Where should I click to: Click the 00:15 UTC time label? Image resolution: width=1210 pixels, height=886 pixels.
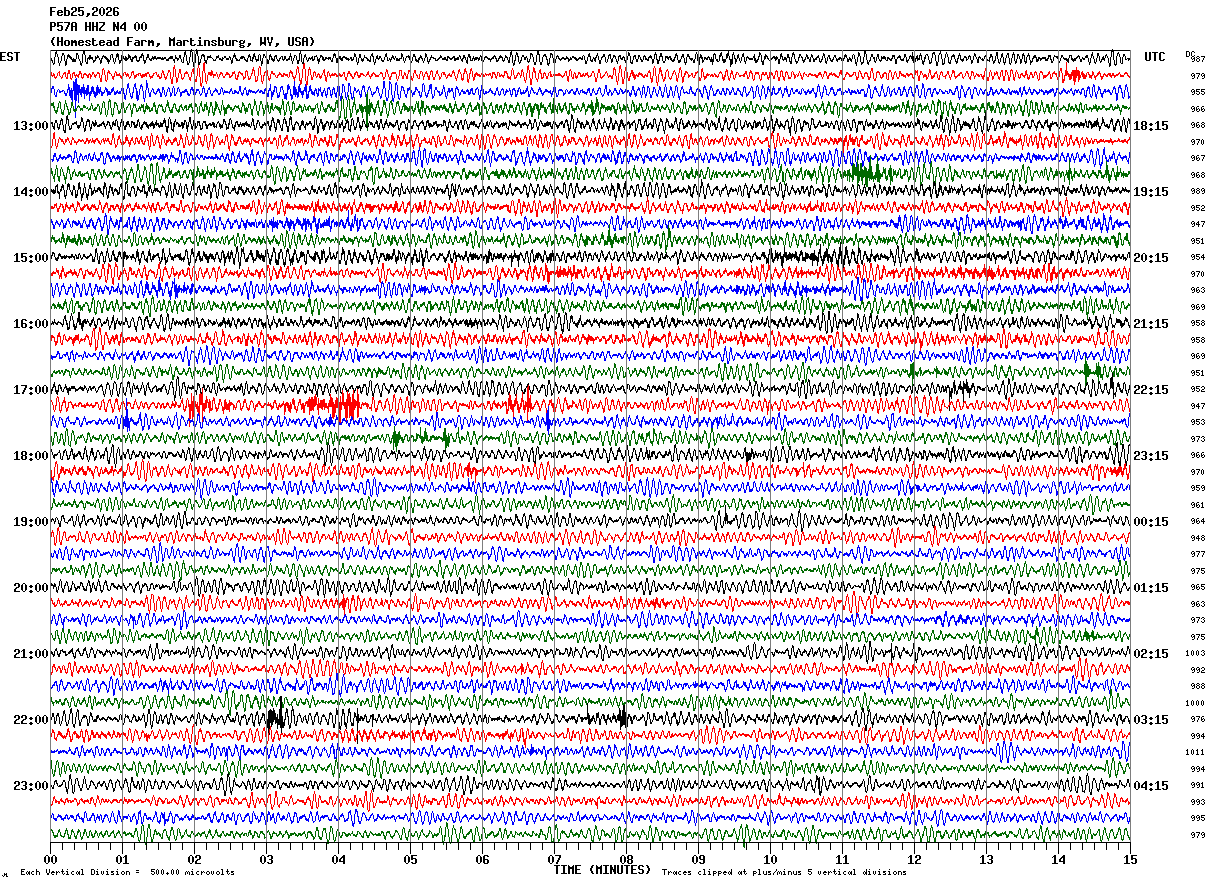click(1150, 521)
